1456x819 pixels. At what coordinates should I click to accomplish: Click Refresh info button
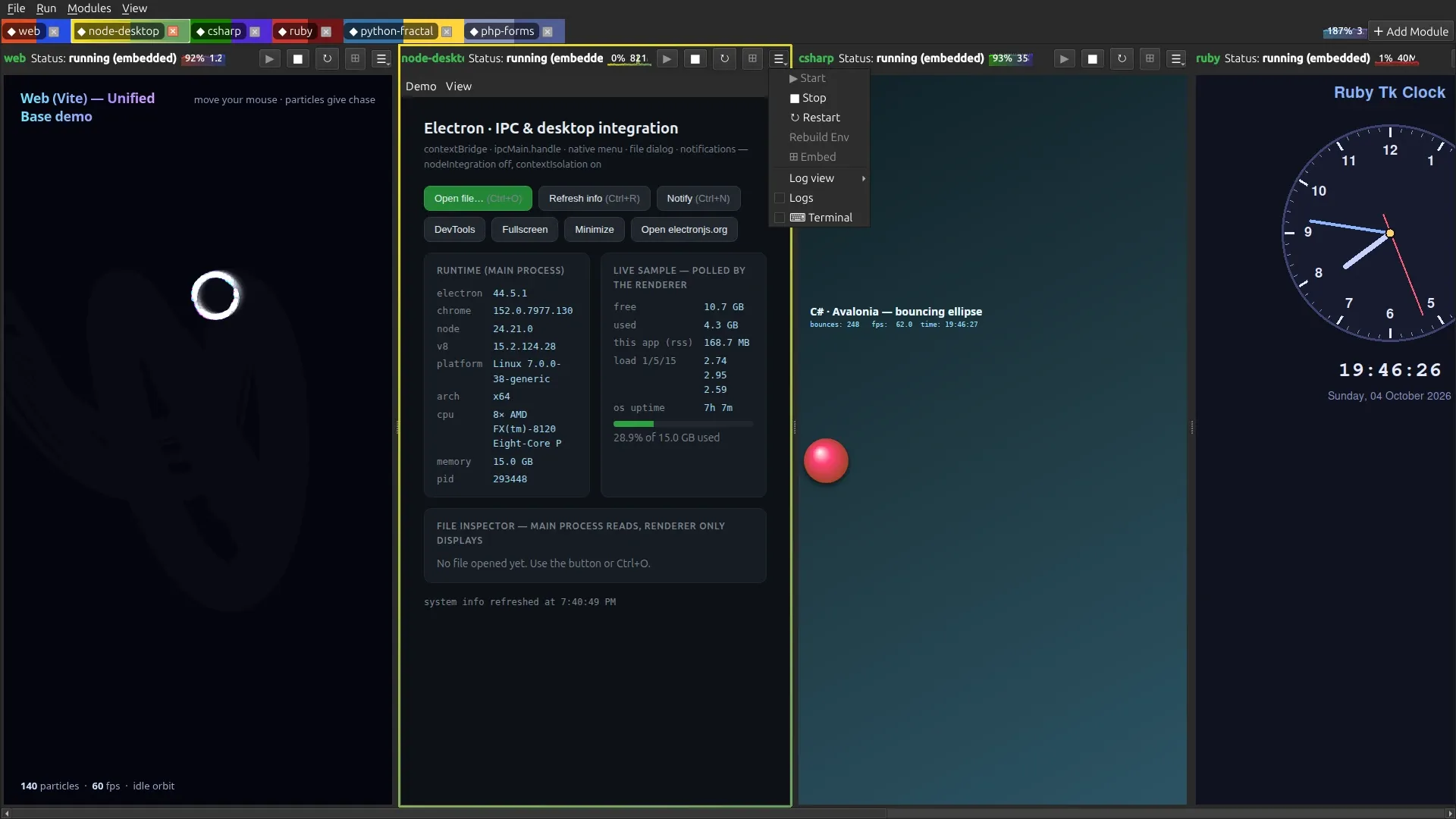pyautogui.click(x=594, y=199)
